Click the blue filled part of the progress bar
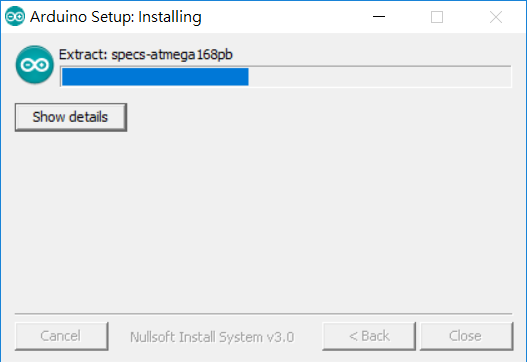527x362 pixels. pyautogui.click(x=155, y=77)
